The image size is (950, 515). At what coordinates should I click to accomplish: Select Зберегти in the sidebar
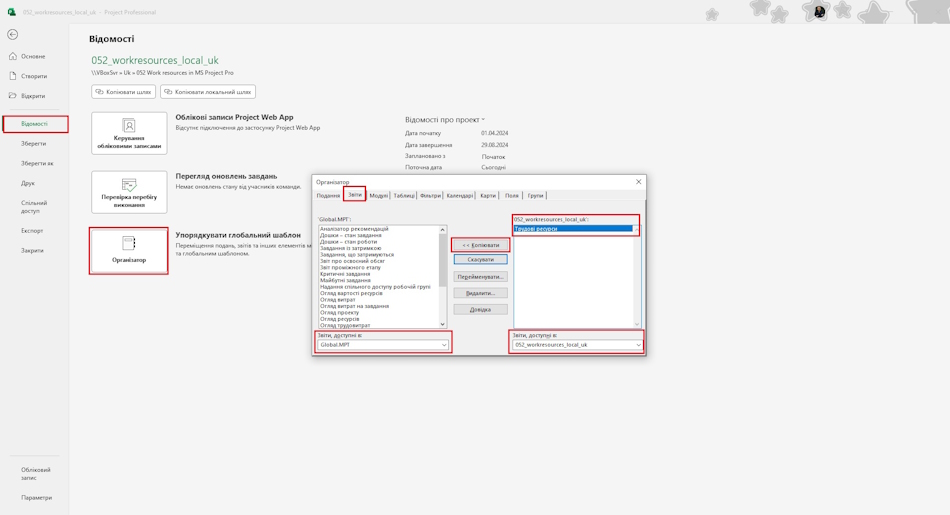[x=33, y=144]
